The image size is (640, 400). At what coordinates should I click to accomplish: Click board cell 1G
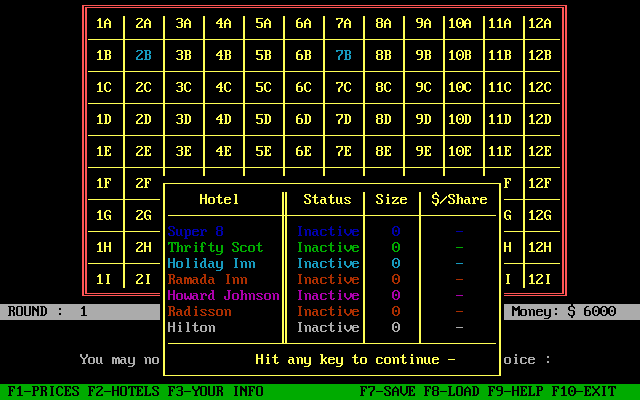click(104, 215)
